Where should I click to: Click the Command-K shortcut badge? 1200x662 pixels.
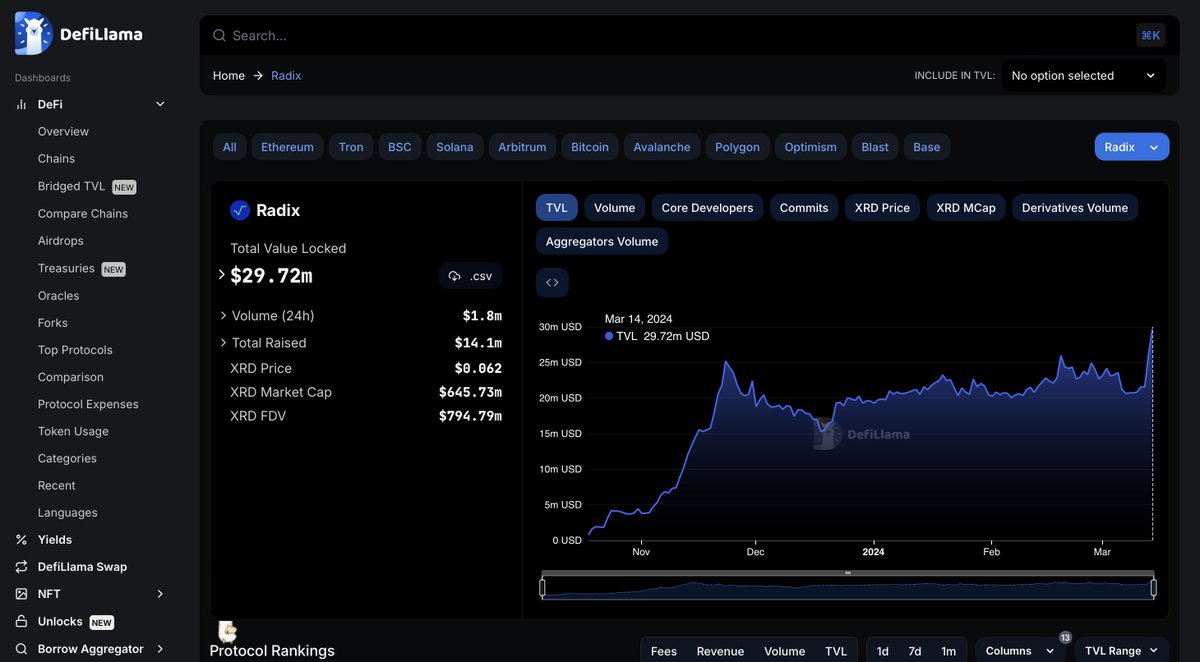1151,35
